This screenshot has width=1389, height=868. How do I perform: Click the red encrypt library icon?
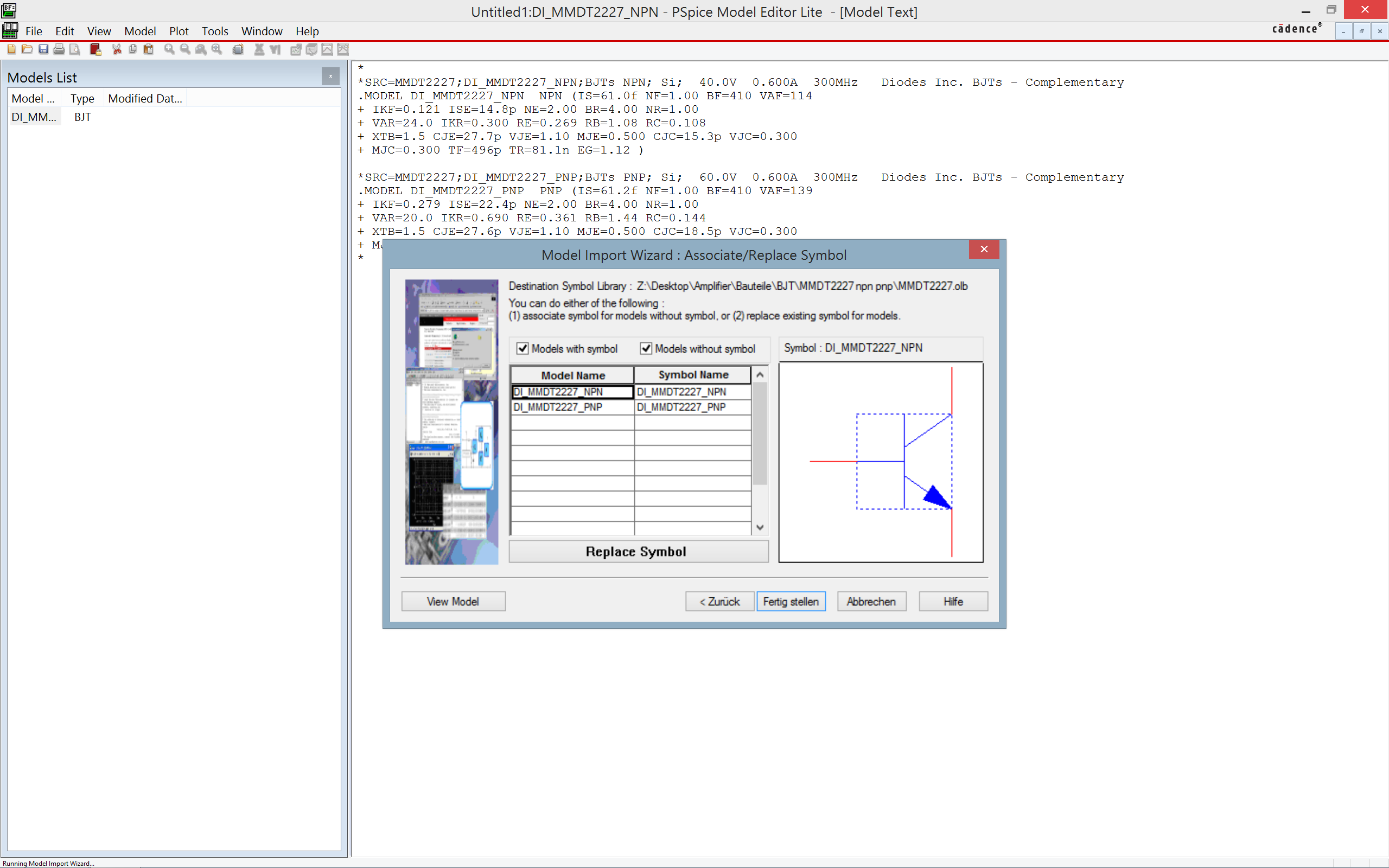tap(95, 49)
